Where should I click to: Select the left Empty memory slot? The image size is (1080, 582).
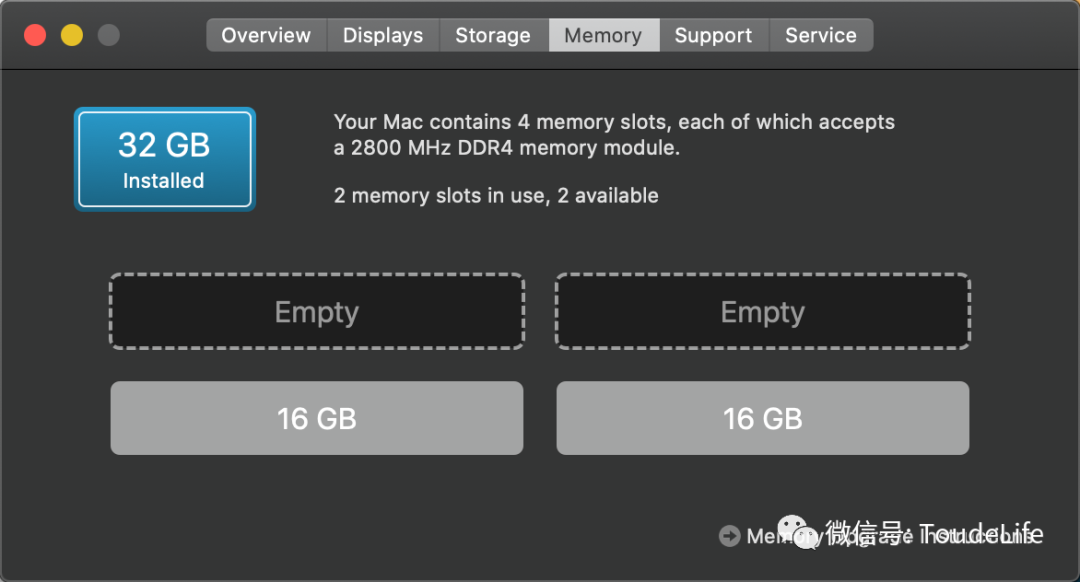pyautogui.click(x=316, y=312)
